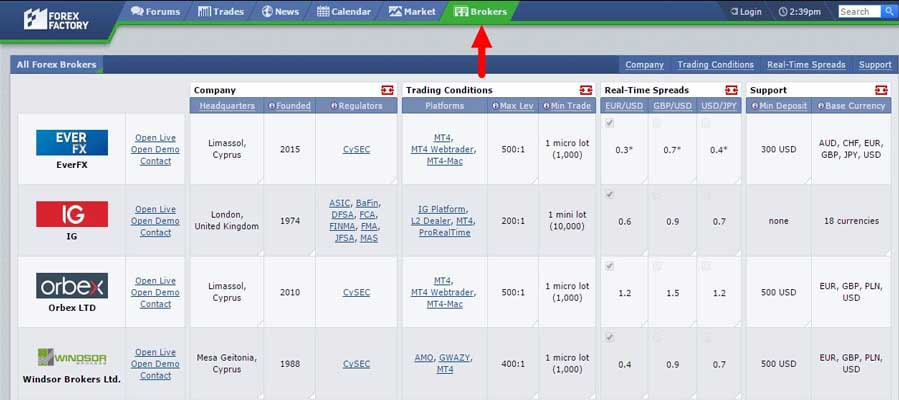The height and width of the screenshot is (400, 899).
Task: Toggle Orbex EUR/USD spread checkbox
Action: (609, 266)
